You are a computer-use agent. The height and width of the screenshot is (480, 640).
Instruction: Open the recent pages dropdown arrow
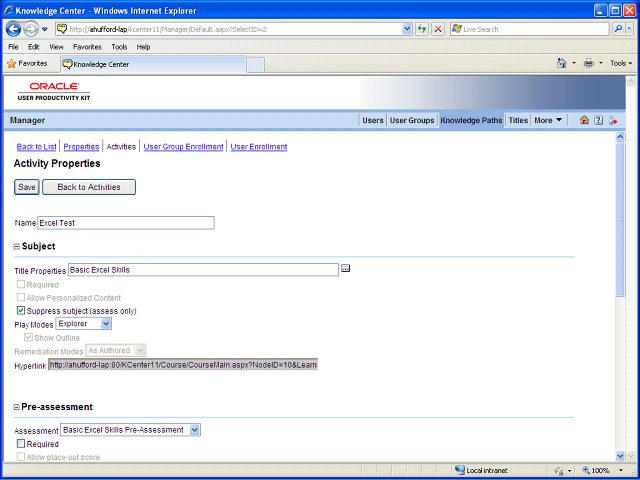45,29
